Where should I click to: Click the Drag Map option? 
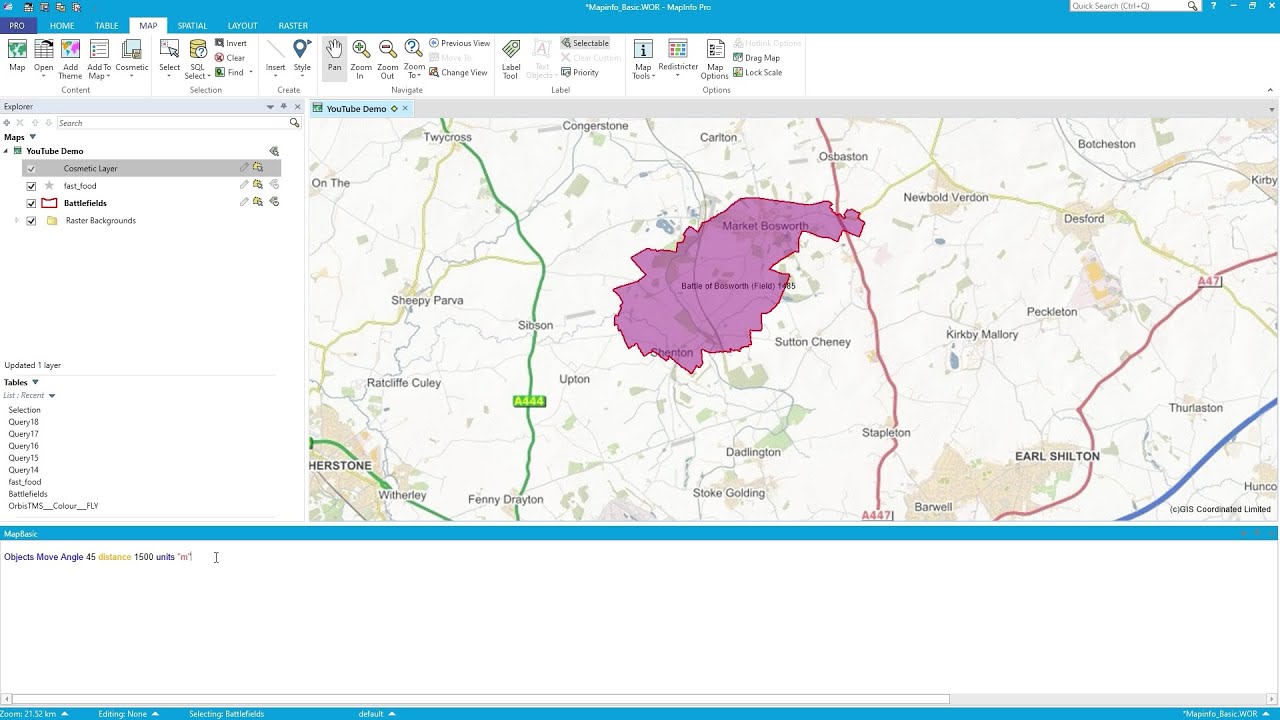click(x=756, y=58)
